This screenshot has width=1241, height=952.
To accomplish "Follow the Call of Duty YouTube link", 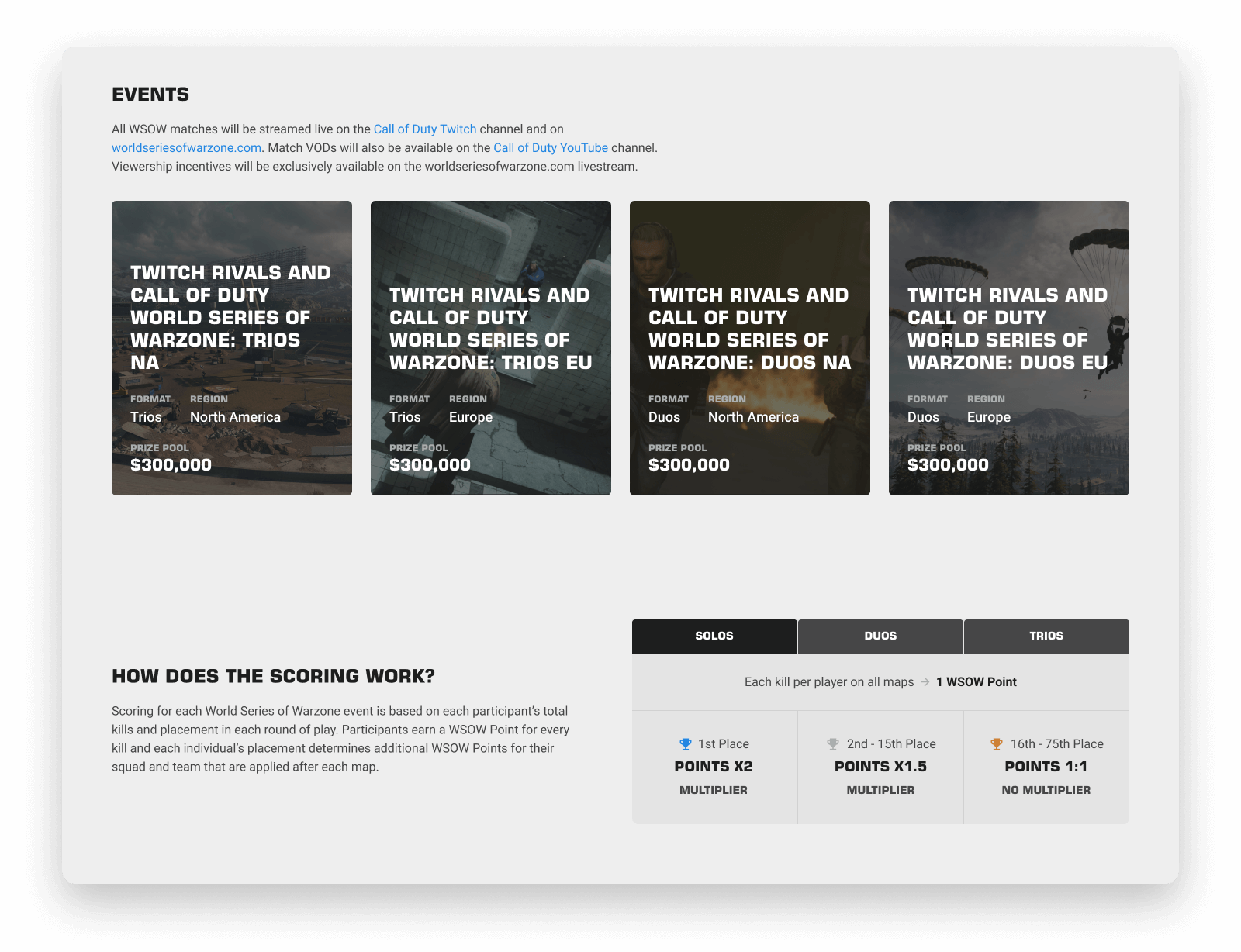I will (551, 148).
